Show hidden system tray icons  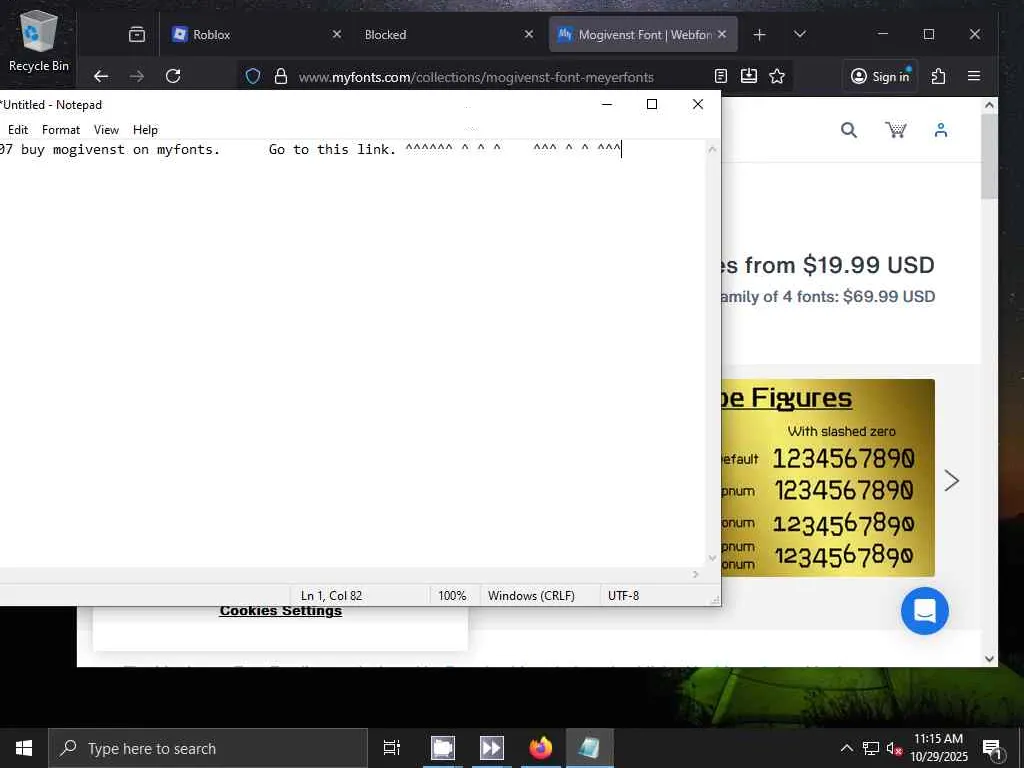click(846, 748)
